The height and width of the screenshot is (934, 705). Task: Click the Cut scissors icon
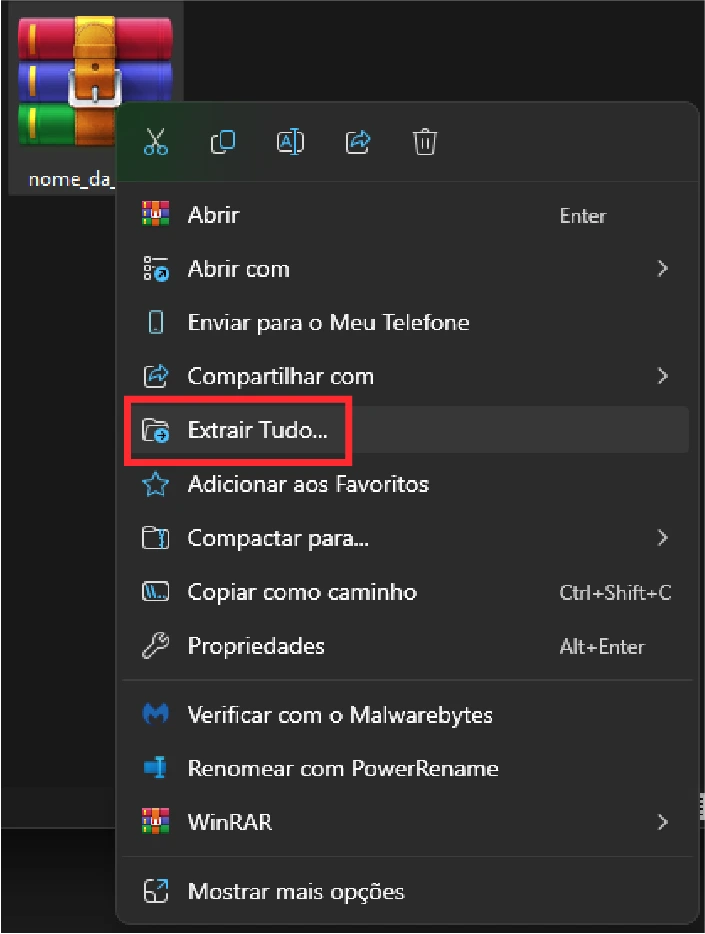(156, 142)
